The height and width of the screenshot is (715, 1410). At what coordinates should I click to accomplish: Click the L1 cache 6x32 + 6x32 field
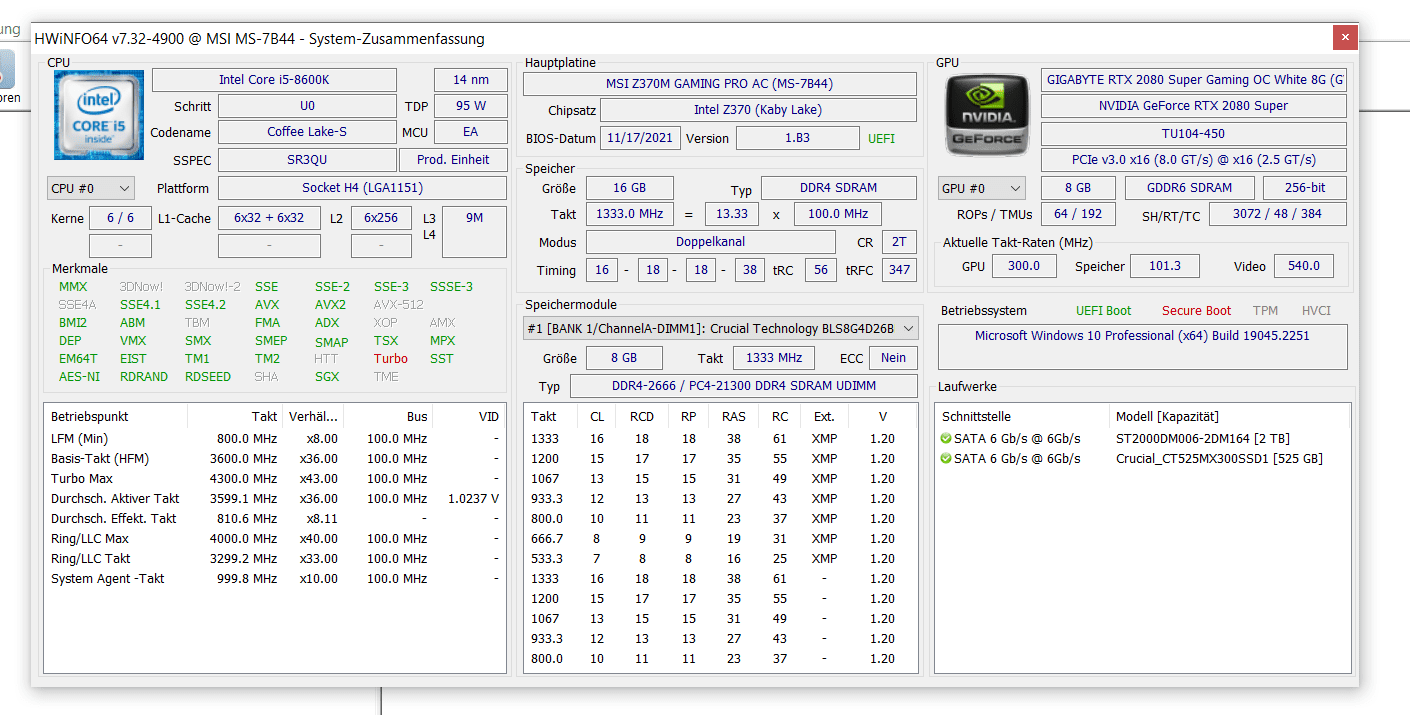click(269, 218)
